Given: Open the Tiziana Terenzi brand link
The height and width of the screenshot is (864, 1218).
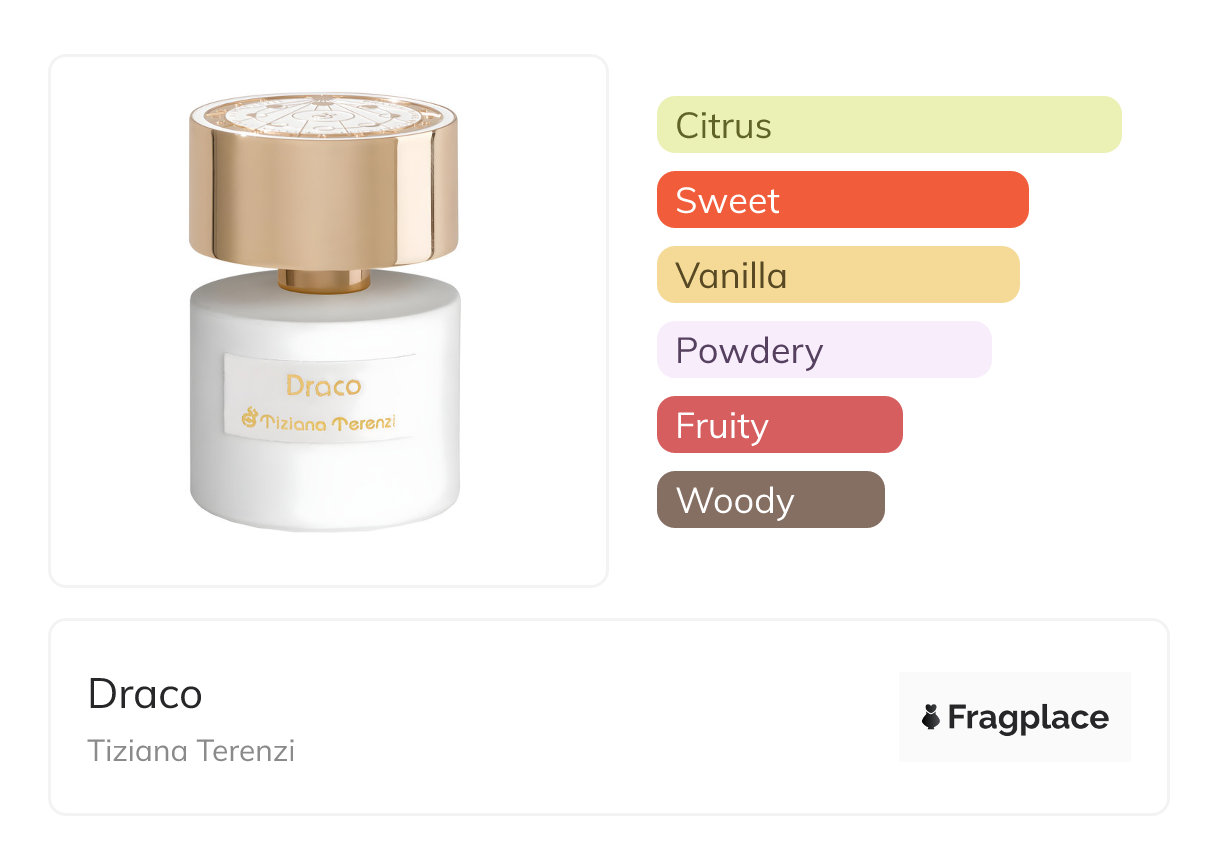Looking at the screenshot, I should click(191, 751).
